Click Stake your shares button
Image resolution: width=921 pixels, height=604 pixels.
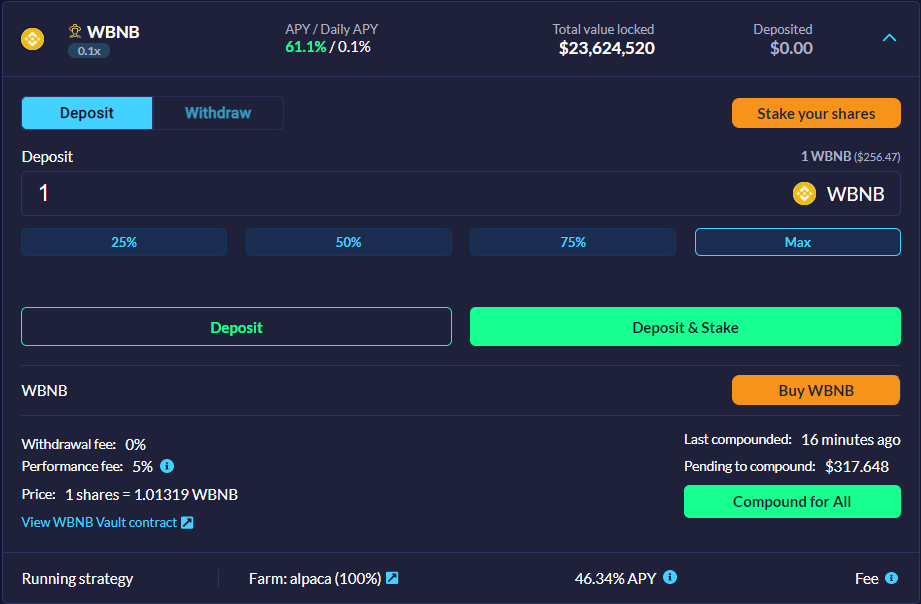(816, 113)
